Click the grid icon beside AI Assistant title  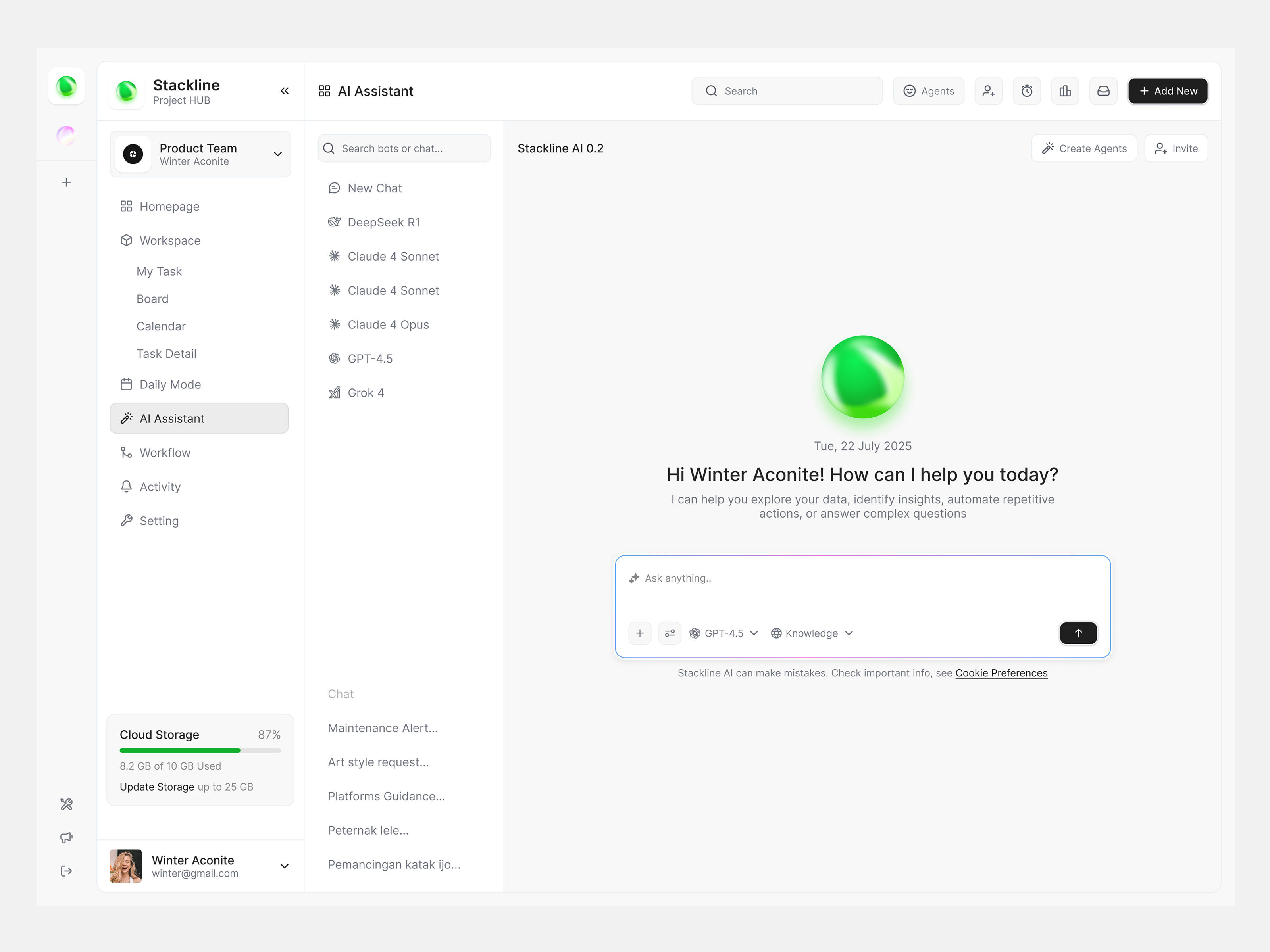click(x=324, y=91)
